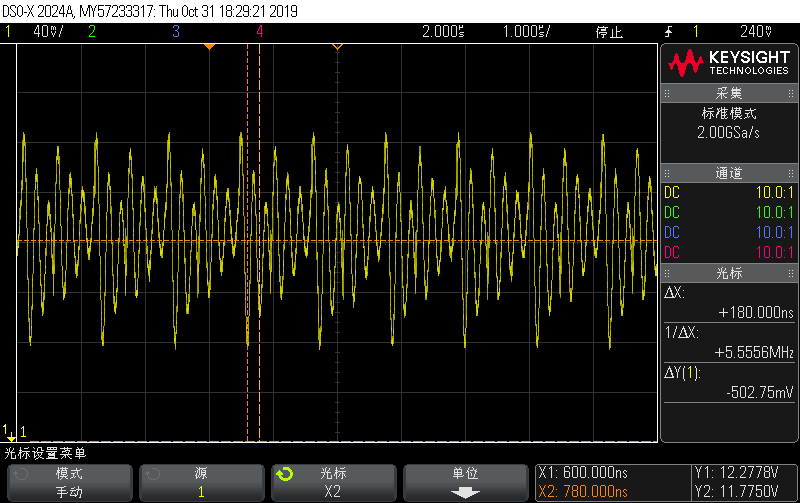Click the grip dots left of 光标 header

(x=667, y=273)
